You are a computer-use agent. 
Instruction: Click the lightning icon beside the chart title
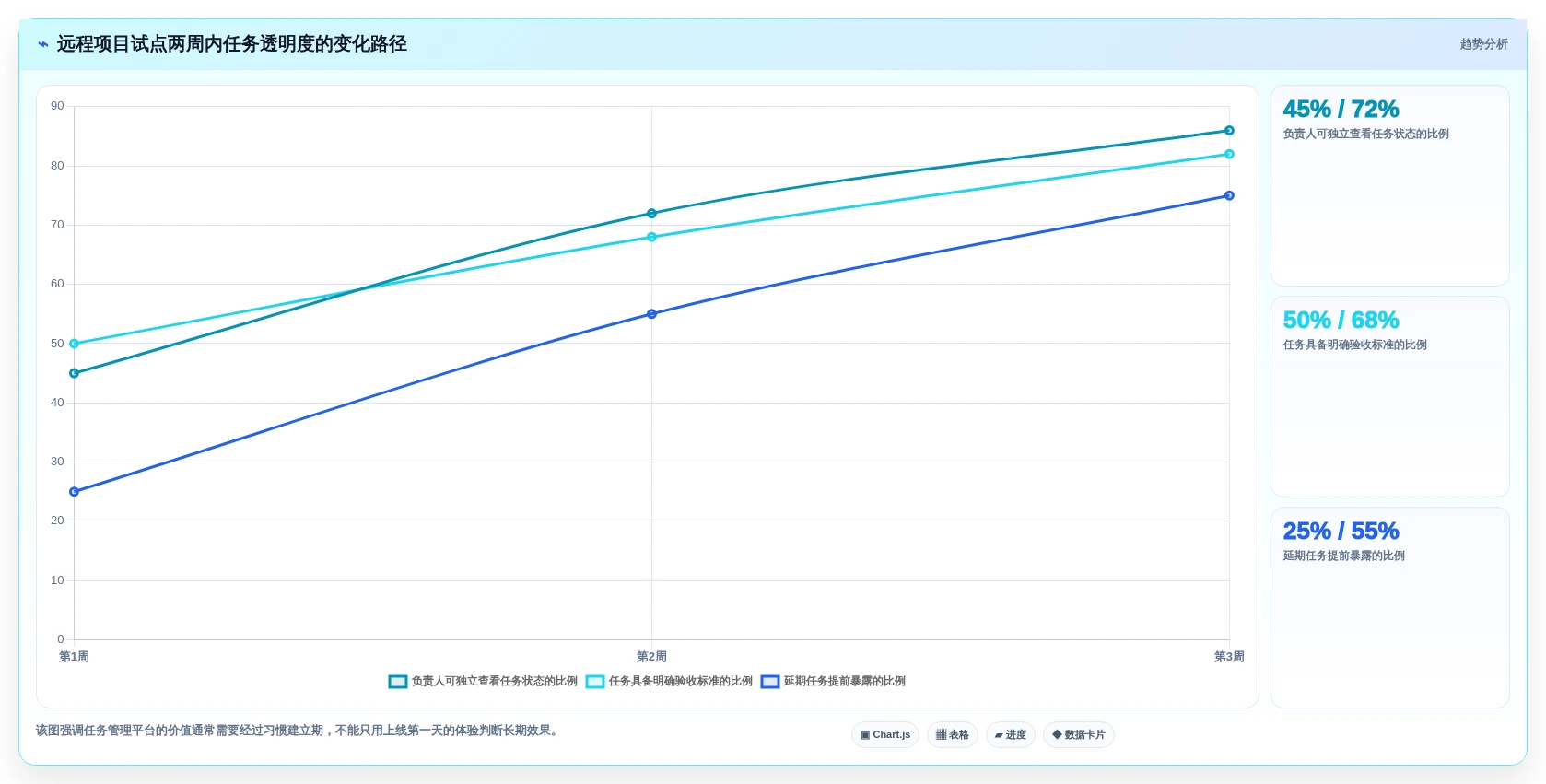pos(42,44)
